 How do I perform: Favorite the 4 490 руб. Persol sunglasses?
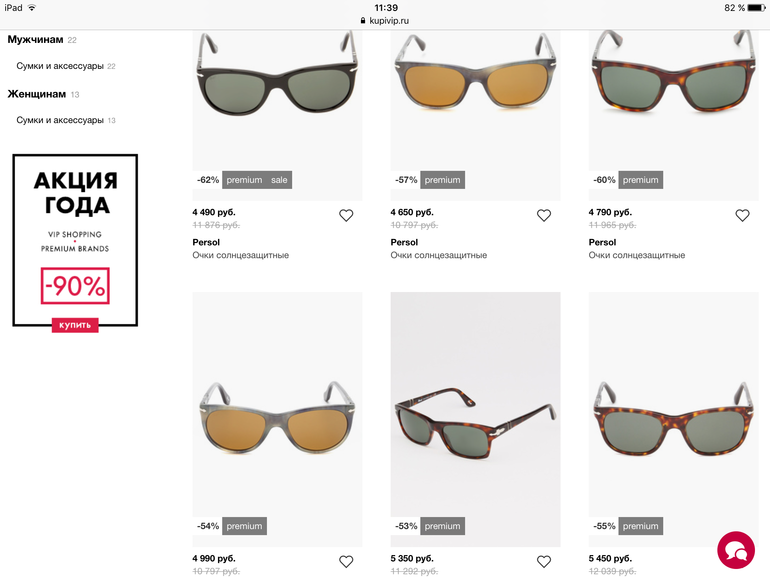(346, 215)
